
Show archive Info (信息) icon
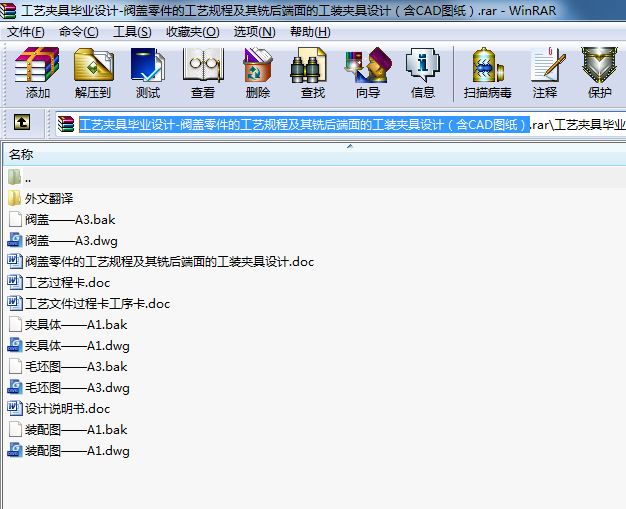pyautogui.click(x=422, y=73)
